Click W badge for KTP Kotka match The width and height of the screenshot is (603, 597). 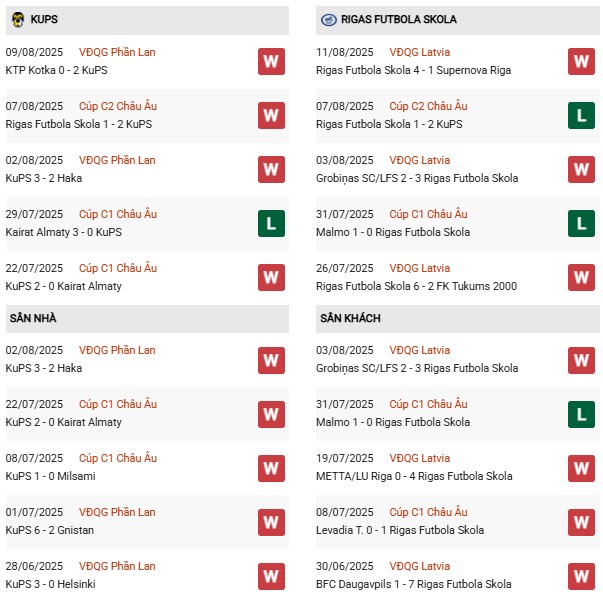(x=271, y=62)
